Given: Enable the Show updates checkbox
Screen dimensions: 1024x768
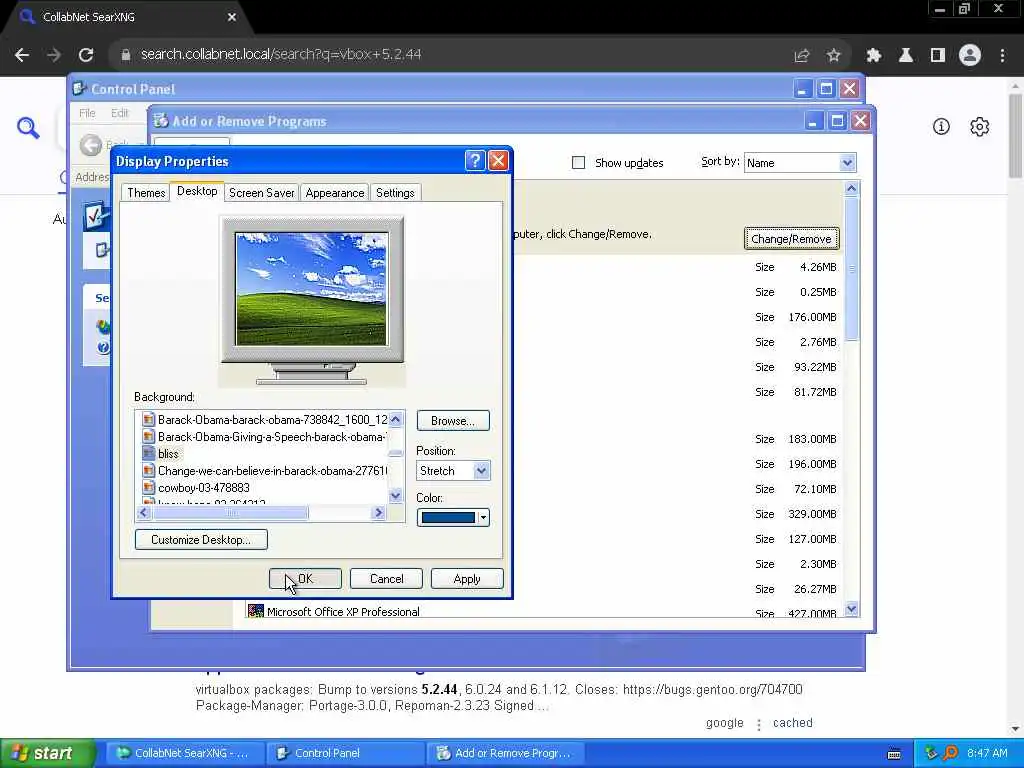Looking at the screenshot, I should [x=579, y=163].
